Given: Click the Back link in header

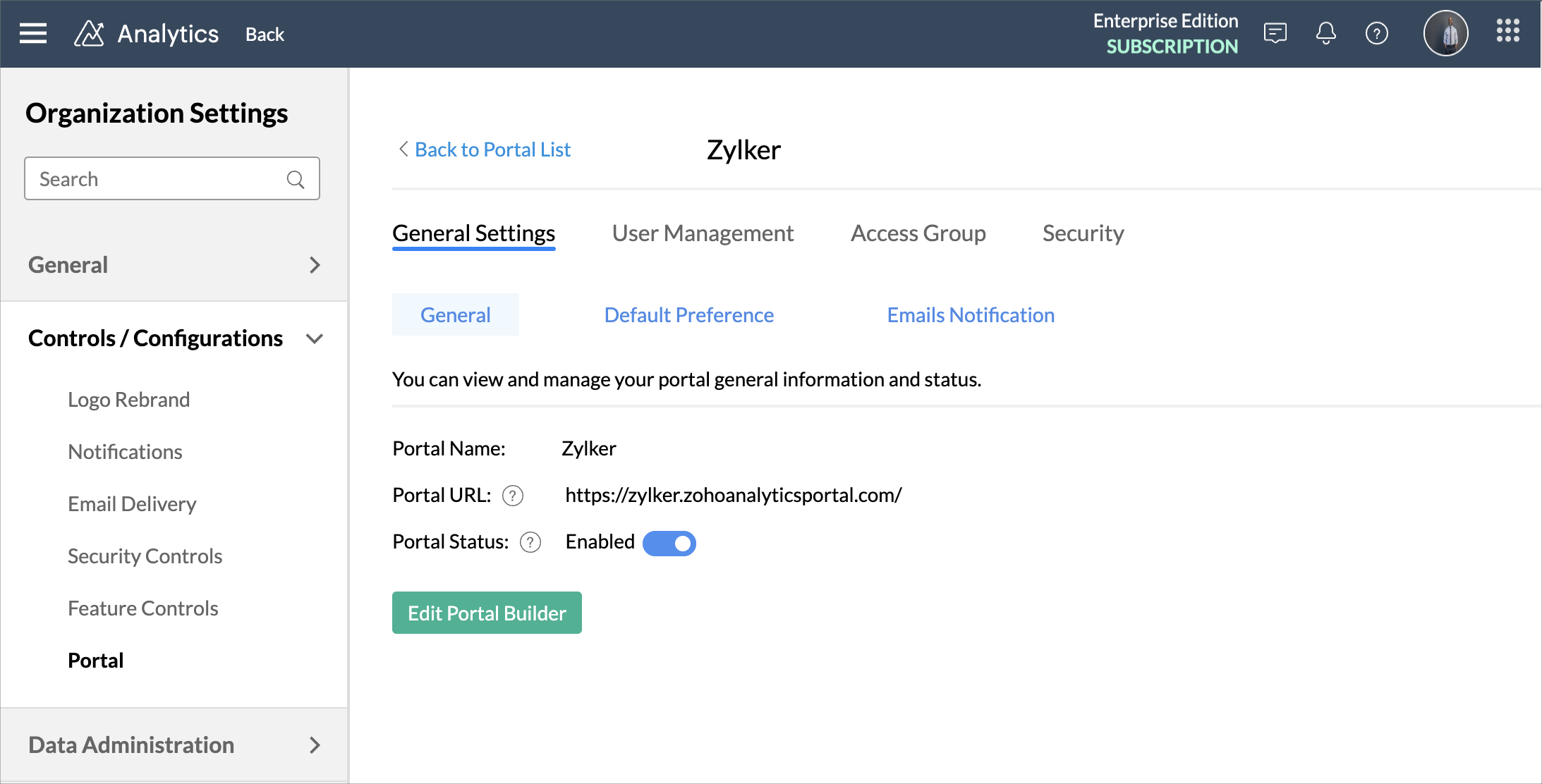Looking at the screenshot, I should (x=265, y=34).
